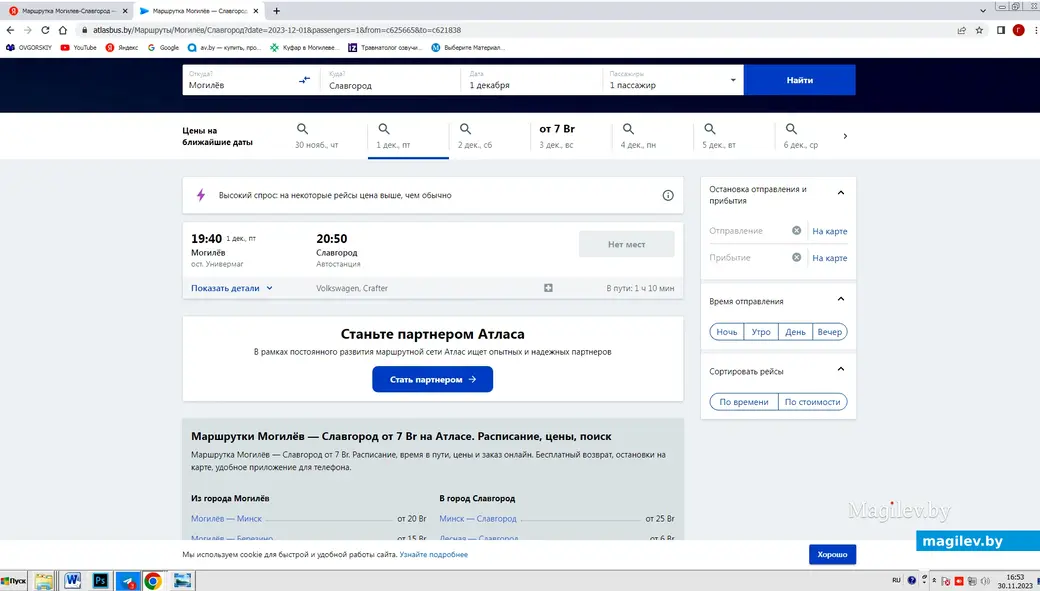This screenshot has width=1040, height=591.
Task: Collapse the Время отправления filter section
Action: (x=840, y=300)
